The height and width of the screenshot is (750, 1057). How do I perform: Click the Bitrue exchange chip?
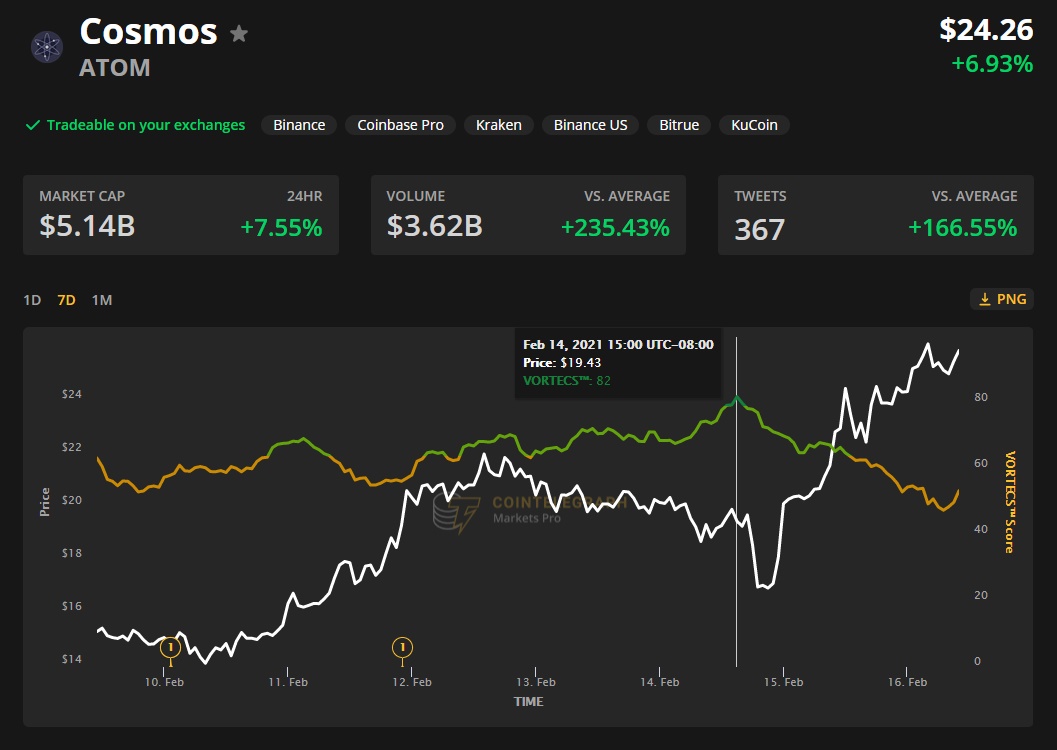pos(679,125)
